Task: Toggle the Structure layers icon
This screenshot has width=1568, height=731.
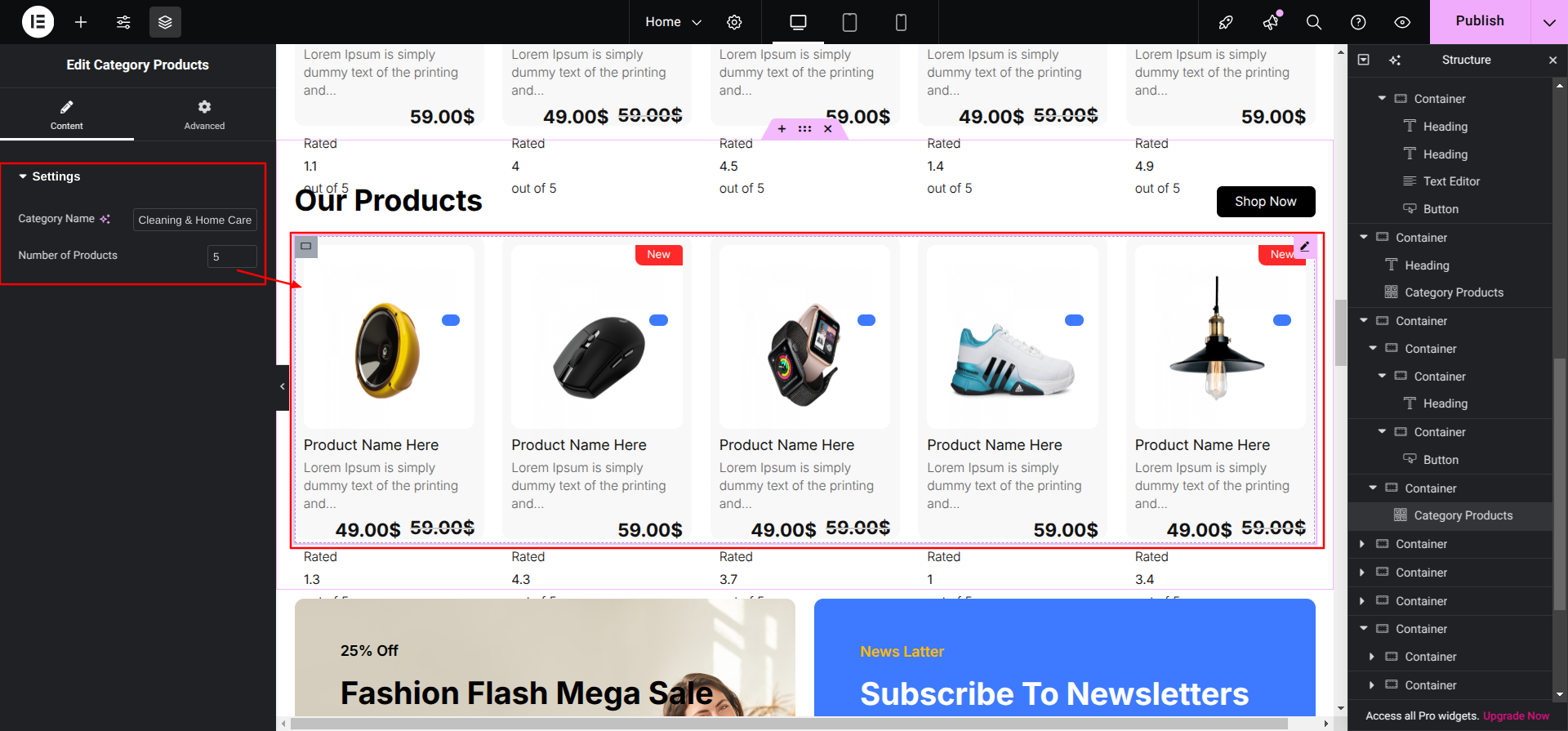Action: coord(165,22)
